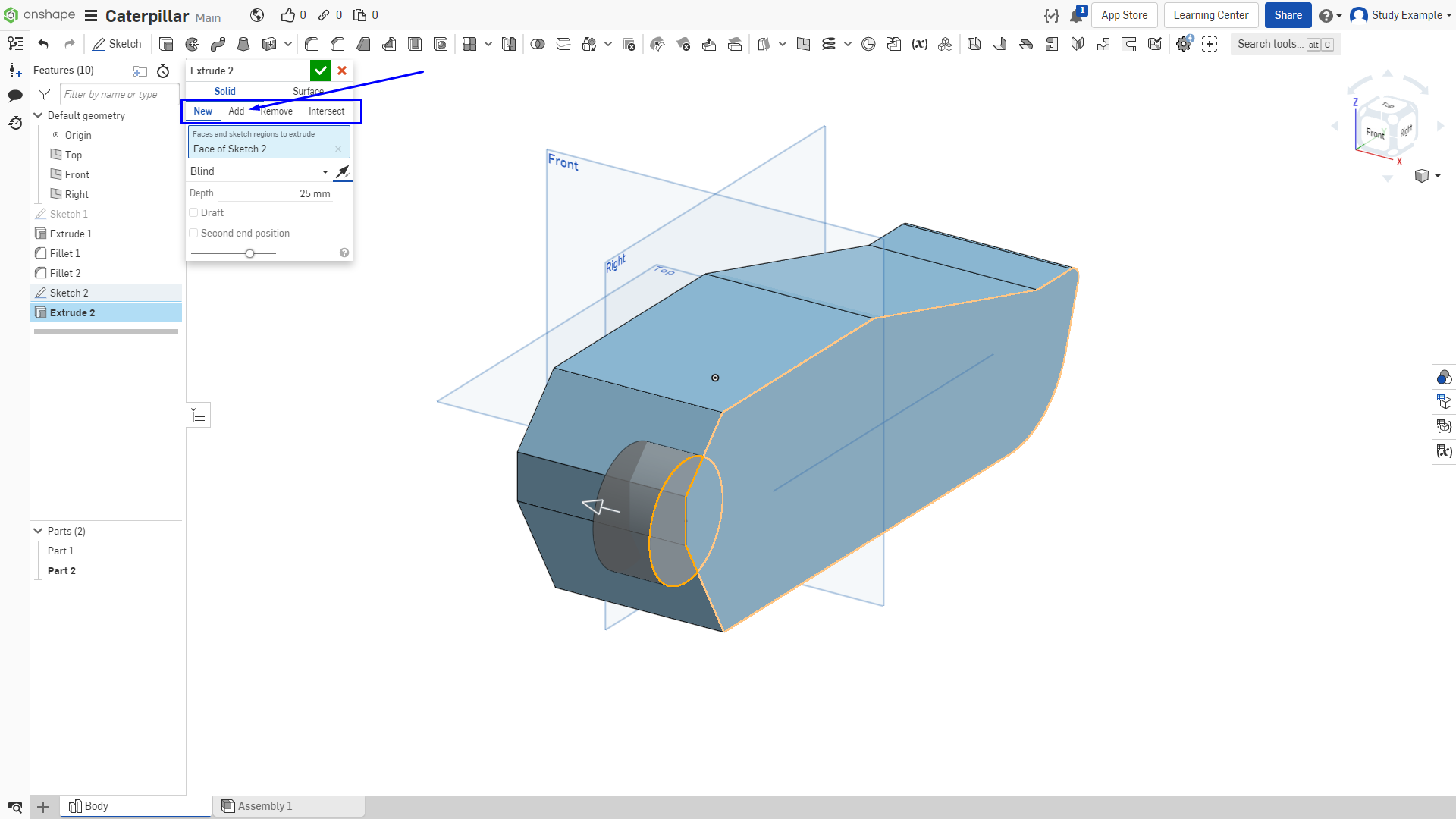Open the variable table panel icon
Screen dimensions: 1456x819
coord(1444,451)
